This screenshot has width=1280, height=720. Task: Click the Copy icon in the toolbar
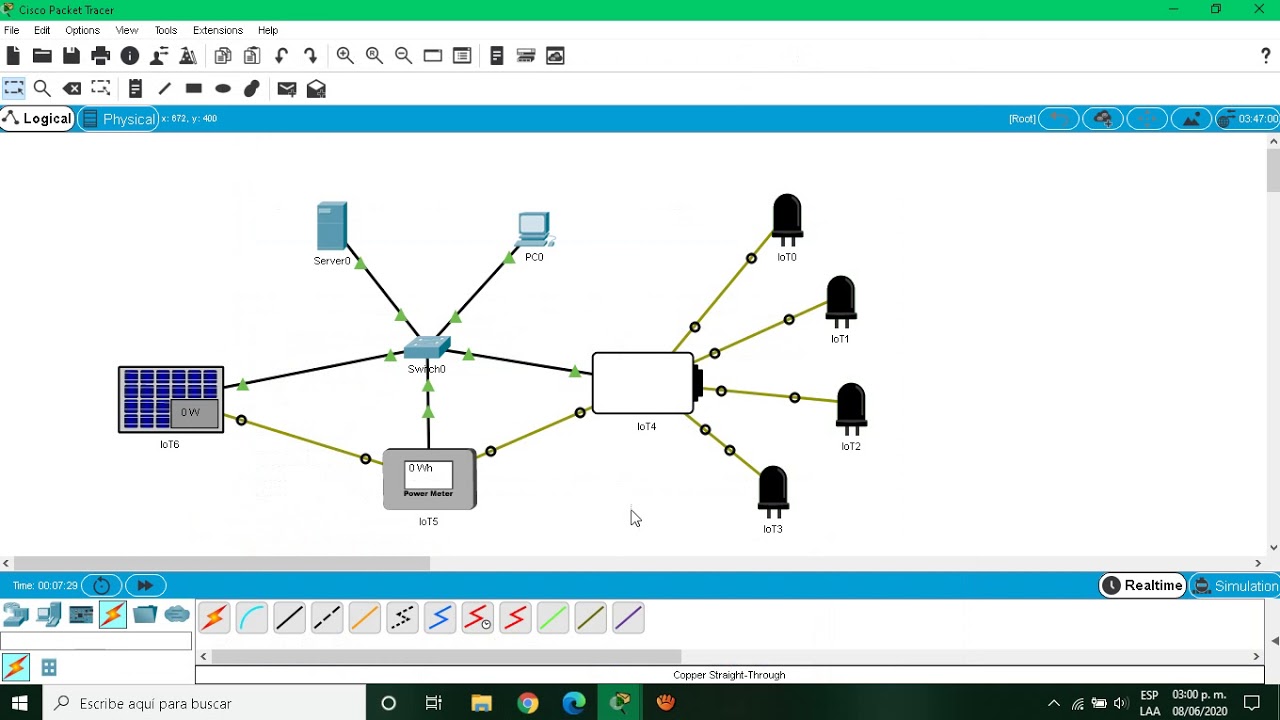[x=223, y=56]
